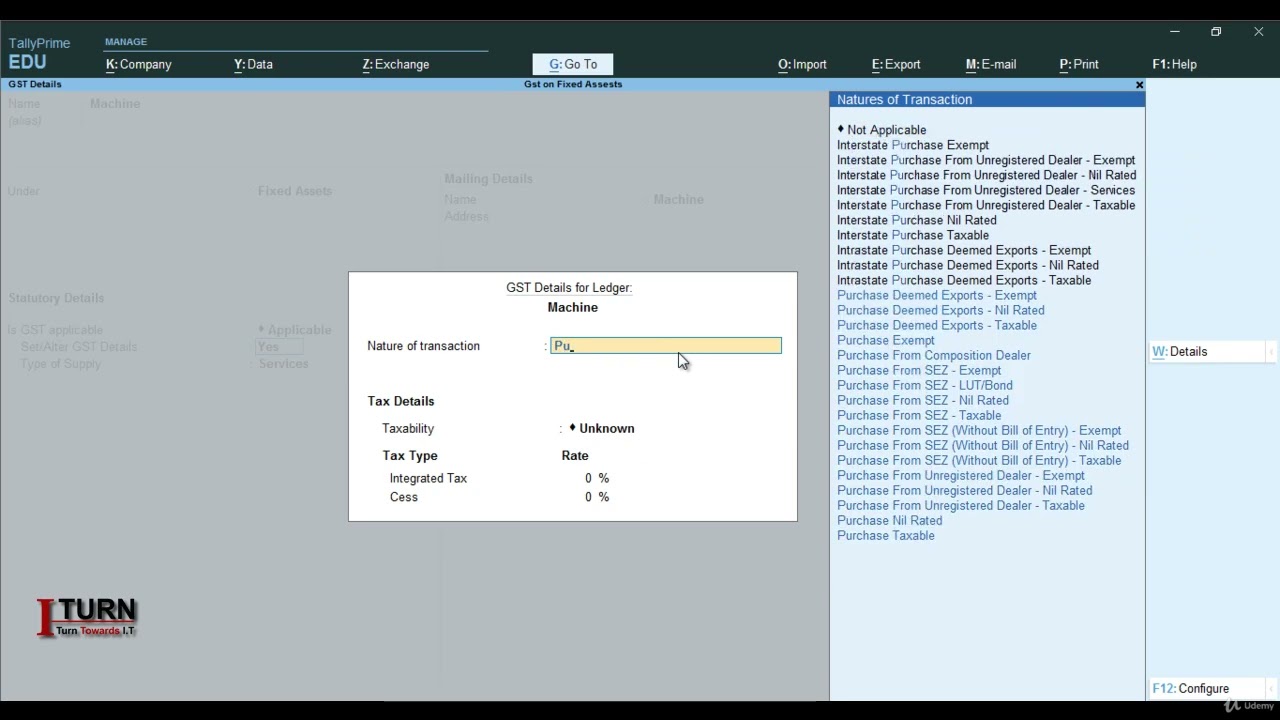This screenshot has height=720, width=1280.
Task: Select Purchase From SEZ - Taxable
Action: [919, 415]
